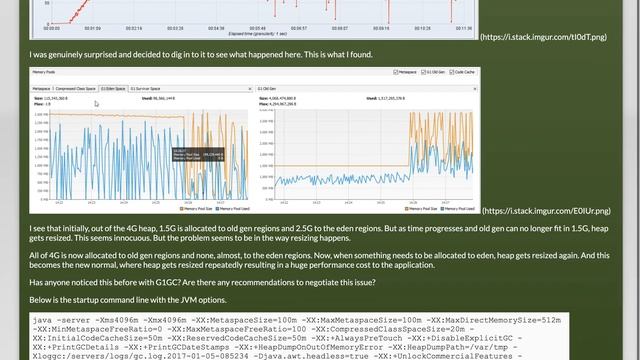Toggle the Code Cache checkbox
The height and width of the screenshot is (360, 640).
click(451, 72)
